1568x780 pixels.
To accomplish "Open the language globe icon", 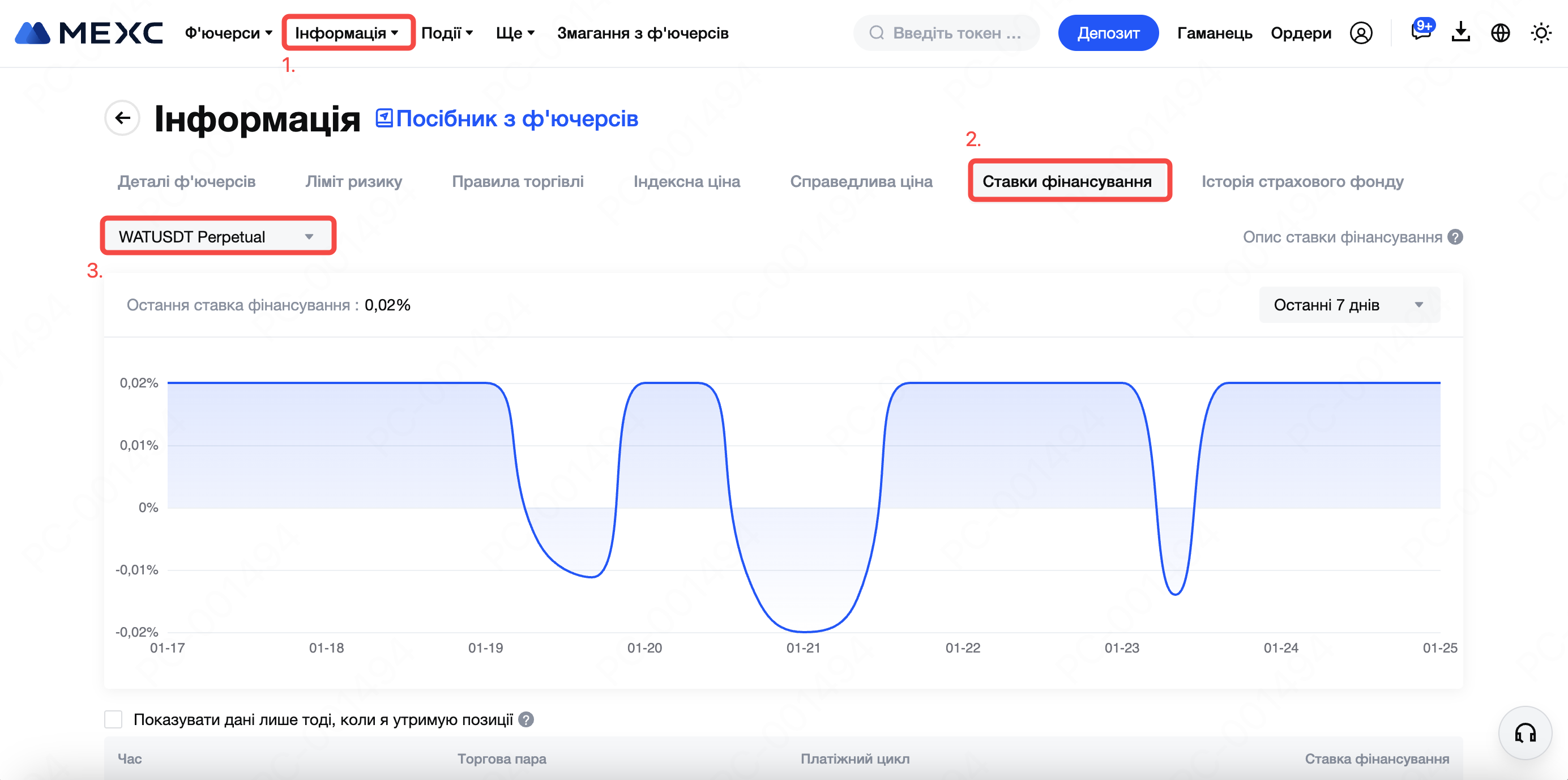I will (1500, 33).
